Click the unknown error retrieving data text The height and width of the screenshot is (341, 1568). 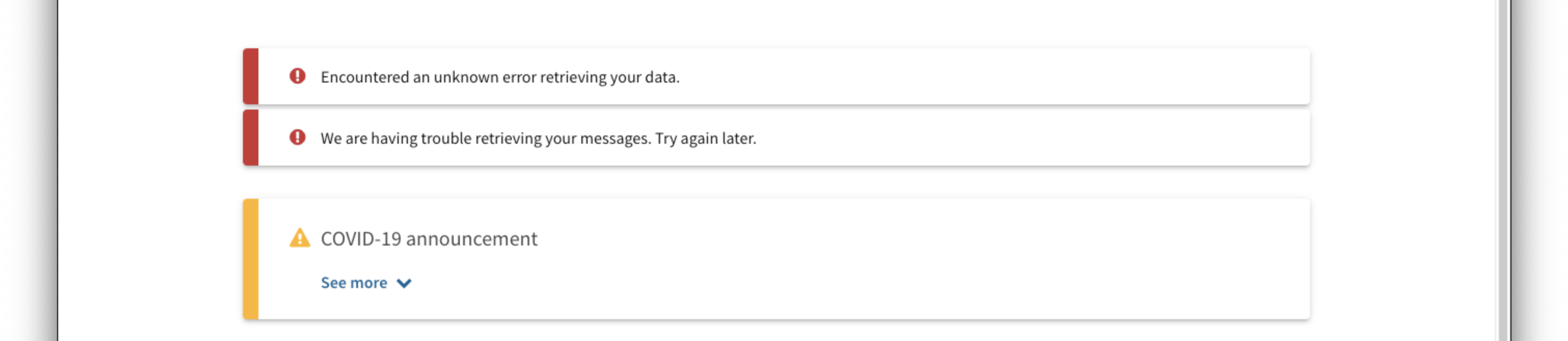point(500,77)
